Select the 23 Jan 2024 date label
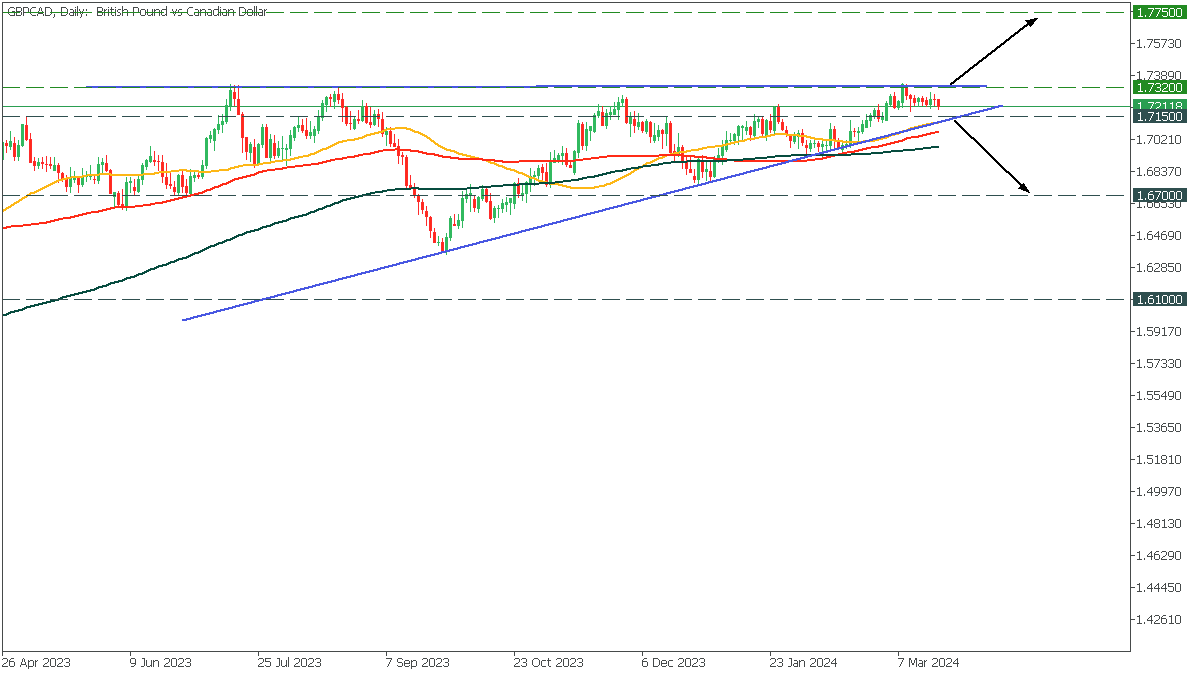Screen dimensions: 1200x675 pyautogui.click(x=803, y=662)
